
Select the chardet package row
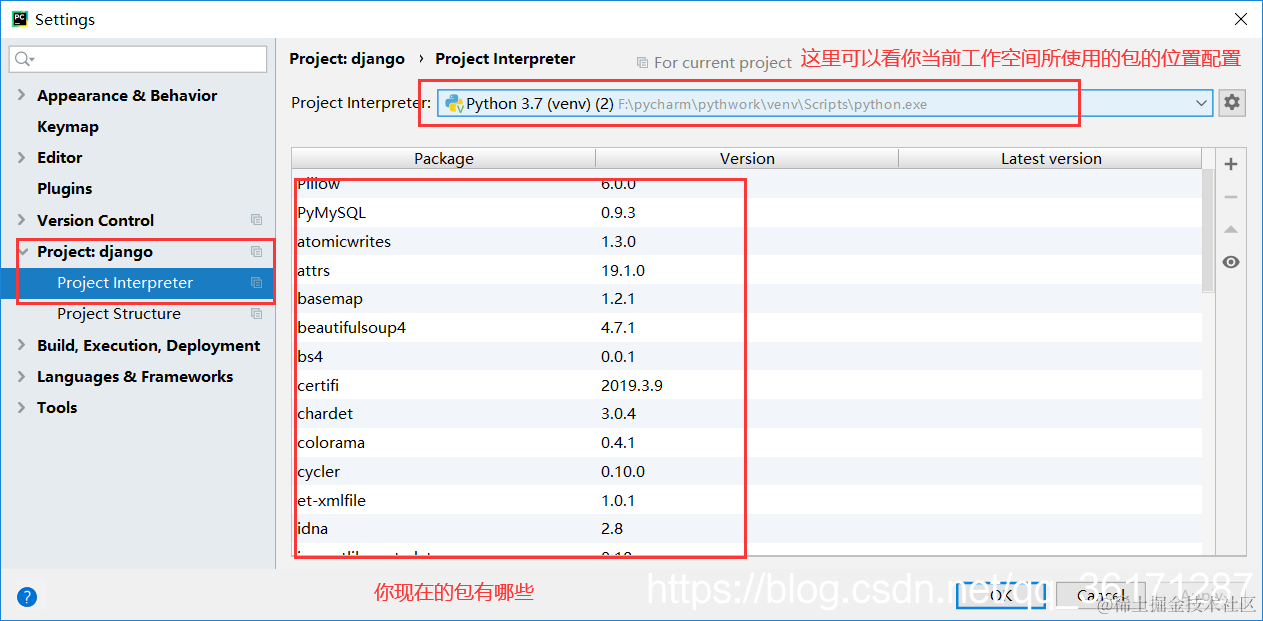tap(747, 414)
